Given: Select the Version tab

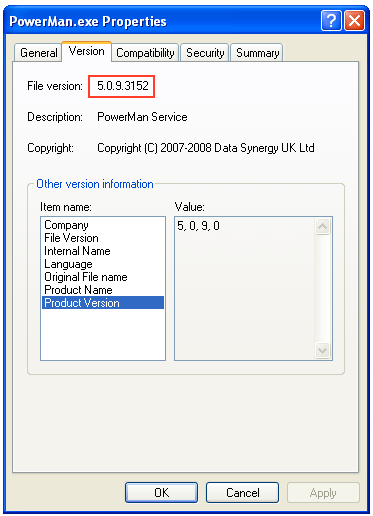Looking at the screenshot, I should pos(86,51).
